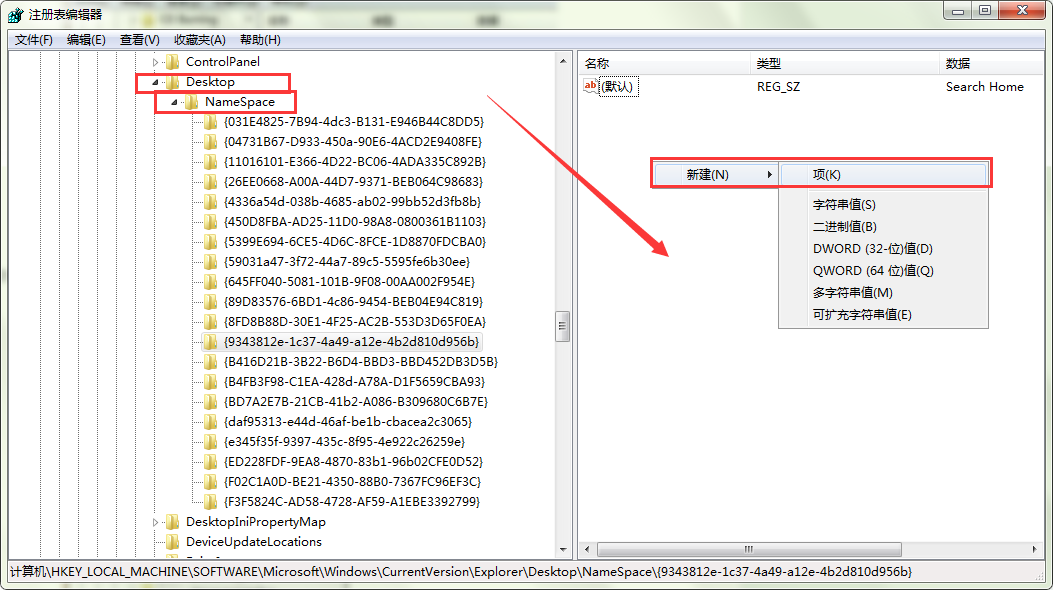The height and width of the screenshot is (590, 1053).
Task: Select DWORD (32-位)值(D) from the submenu
Action: pos(872,249)
